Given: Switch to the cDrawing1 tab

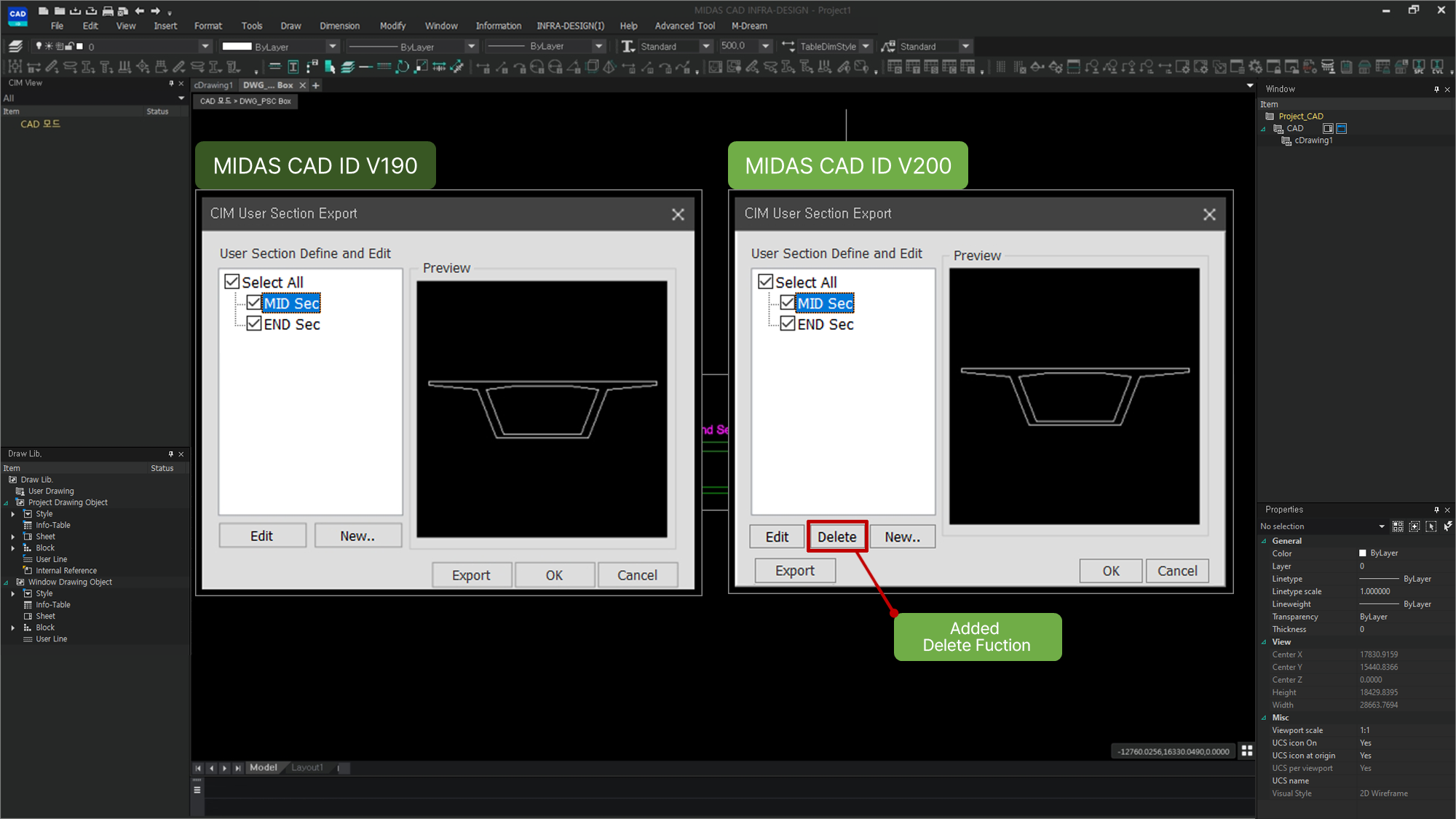Looking at the screenshot, I should click(213, 85).
